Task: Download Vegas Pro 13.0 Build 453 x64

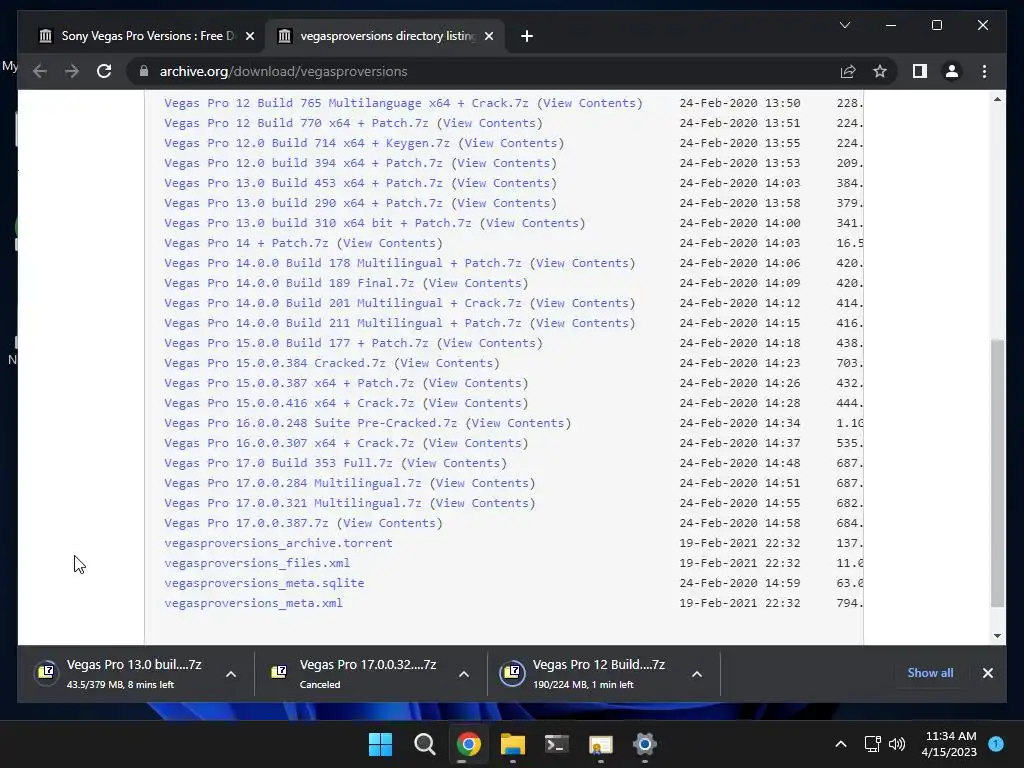Action: pyautogui.click(x=303, y=183)
